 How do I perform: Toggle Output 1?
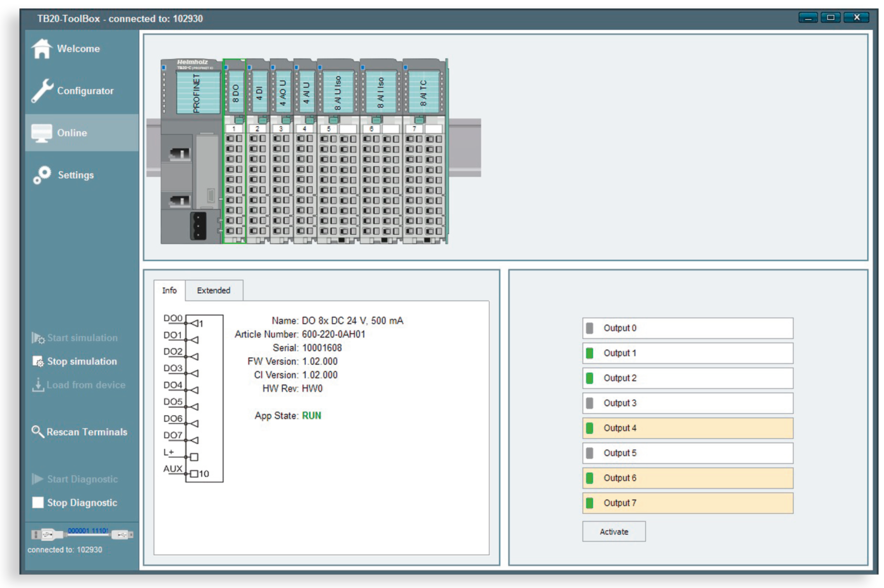688,353
